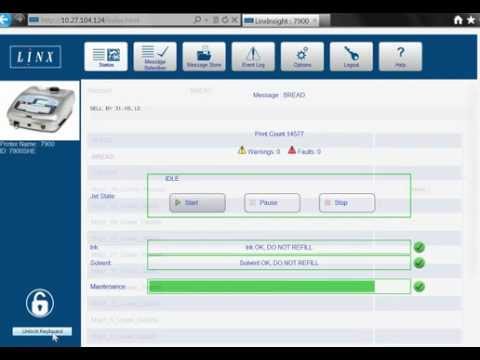Open the Message Selection page
Image resolution: width=480 pixels, height=360 pixels.
[x=155, y=56]
